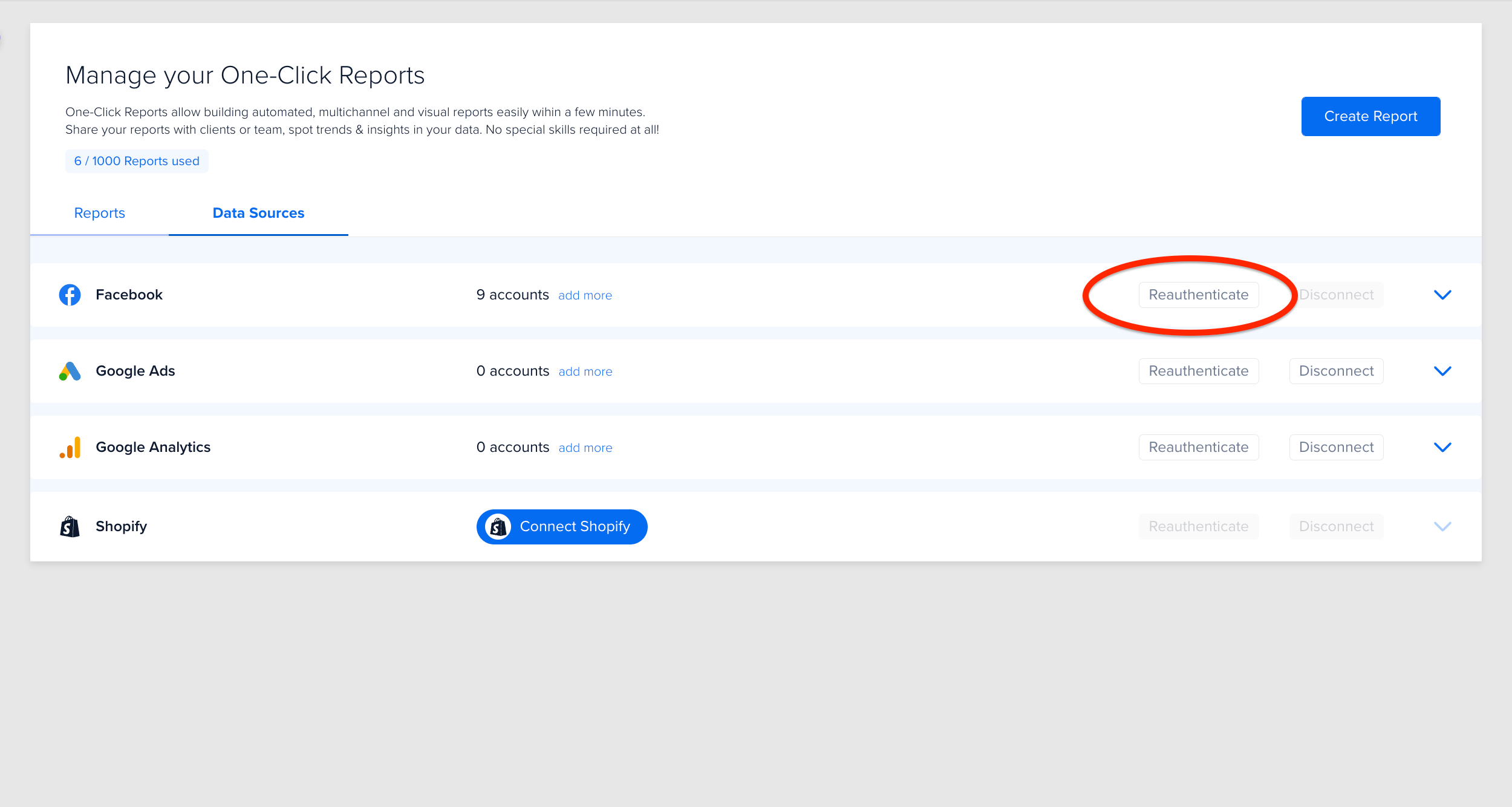
Task: Click the Facebook logo icon
Action: [x=70, y=295]
